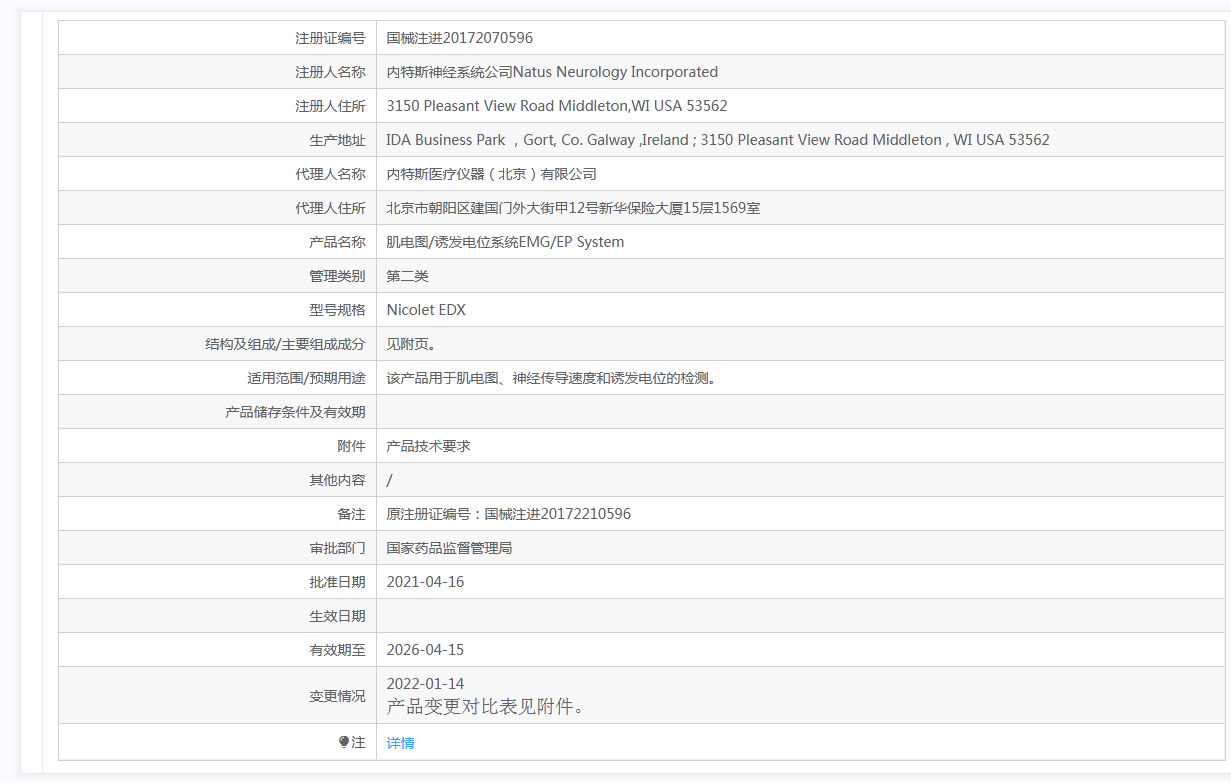Image resolution: width=1231 pixels, height=783 pixels.
Task: Open the 详情 link in the note row
Action: point(400,743)
